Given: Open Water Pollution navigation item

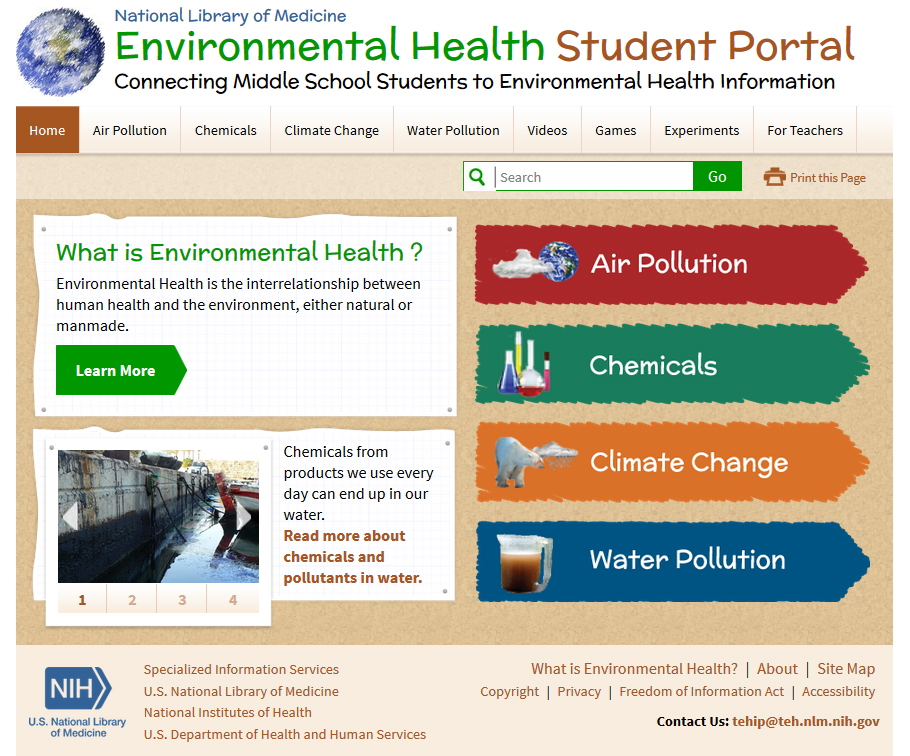Looking at the screenshot, I should coord(453,130).
